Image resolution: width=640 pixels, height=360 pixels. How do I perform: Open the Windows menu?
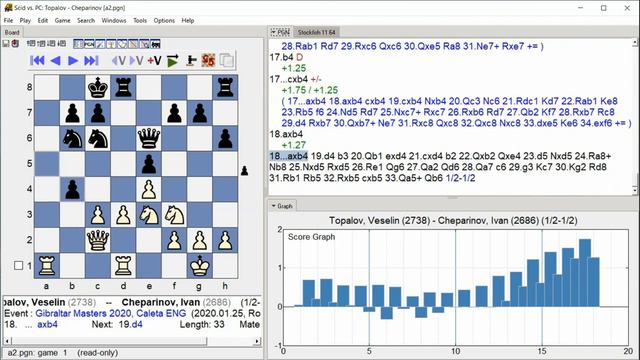click(x=114, y=20)
